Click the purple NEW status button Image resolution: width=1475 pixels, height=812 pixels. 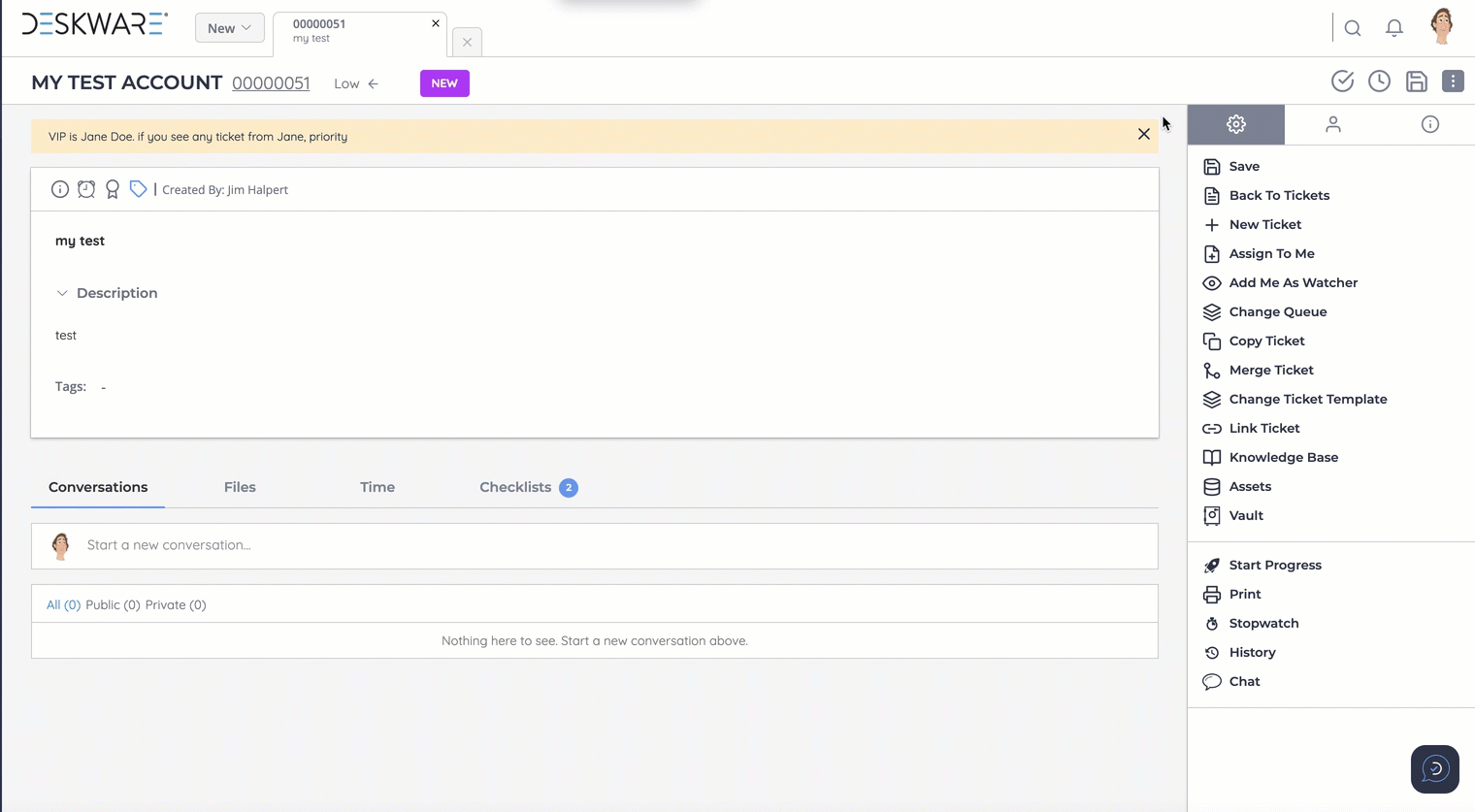click(x=444, y=83)
